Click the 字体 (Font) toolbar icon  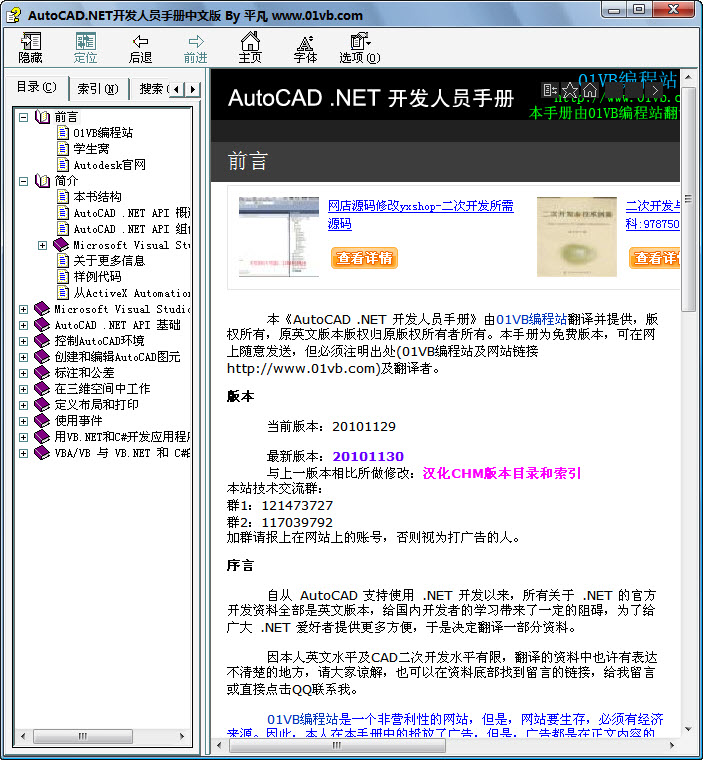(305, 47)
